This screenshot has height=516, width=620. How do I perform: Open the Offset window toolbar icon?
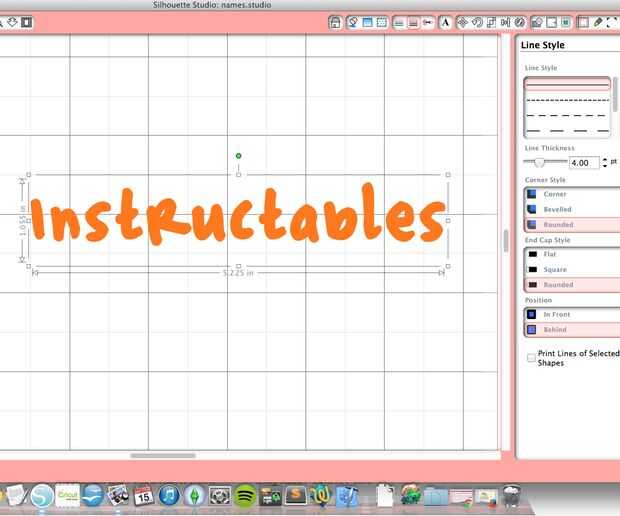tap(552, 23)
